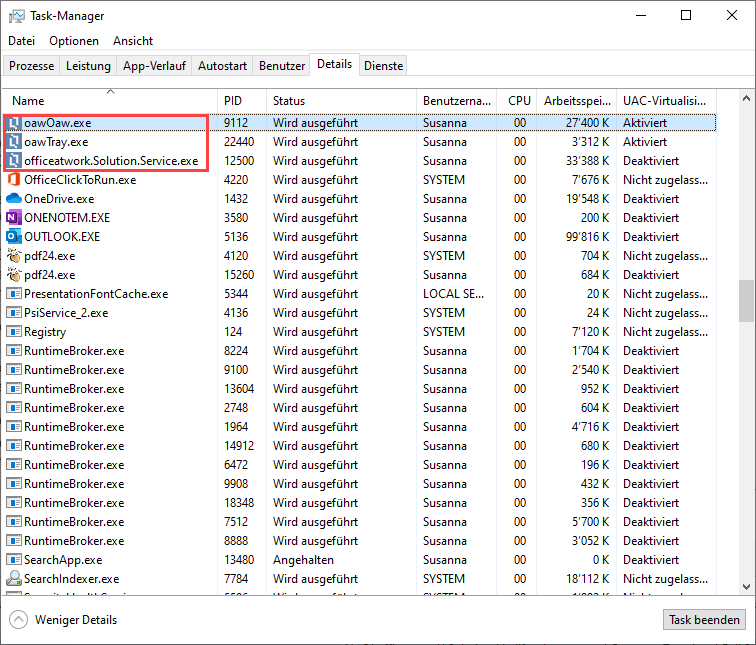Switch to the Autostart tab
The image size is (756, 645).
(222, 66)
